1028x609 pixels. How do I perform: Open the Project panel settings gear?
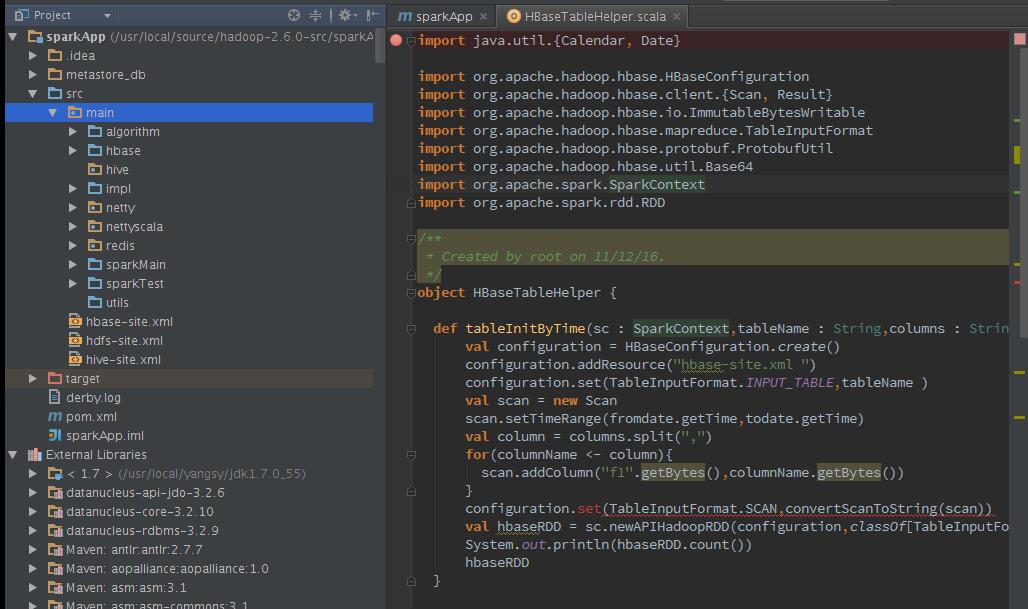pos(345,15)
